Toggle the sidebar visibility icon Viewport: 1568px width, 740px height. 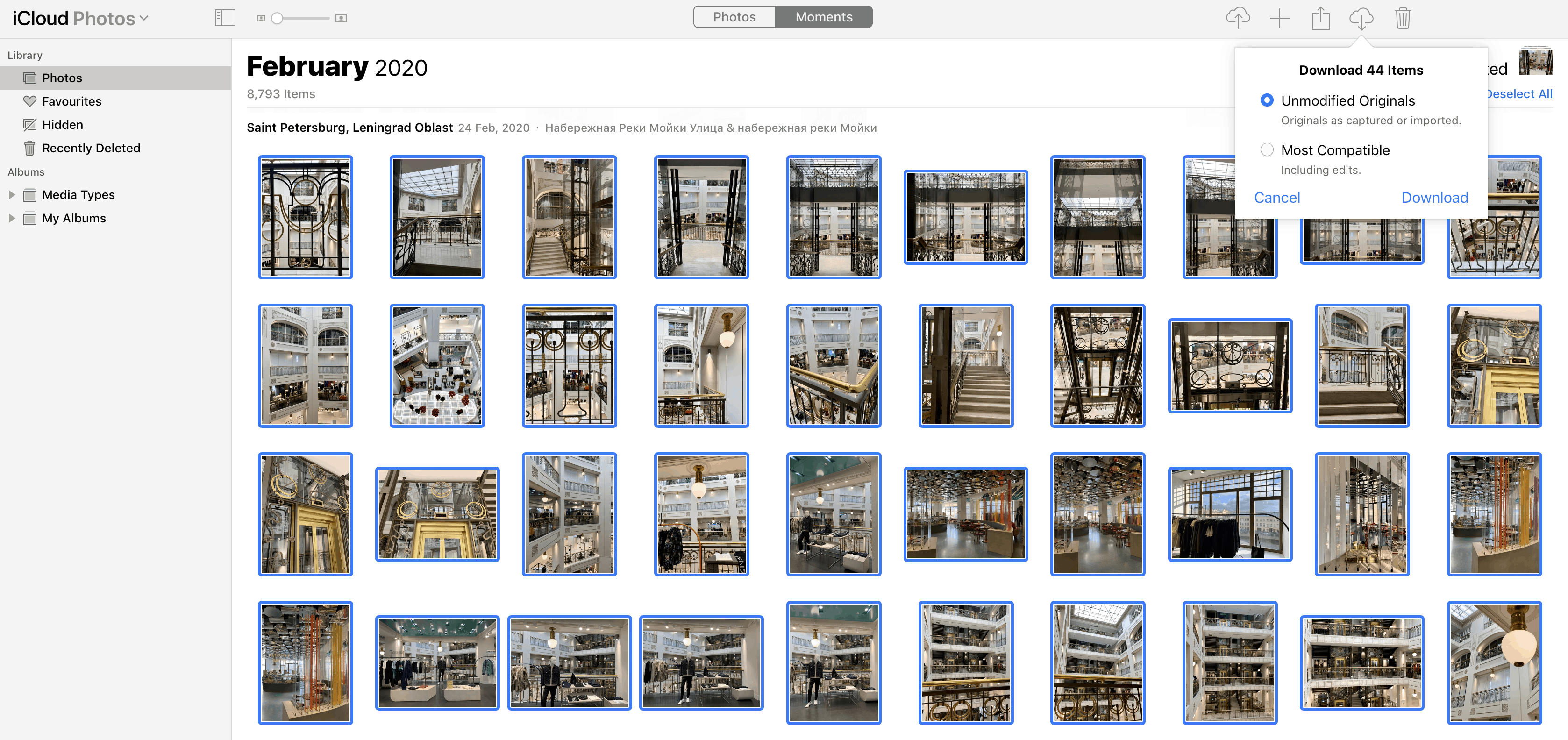pyautogui.click(x=225, y=18)
